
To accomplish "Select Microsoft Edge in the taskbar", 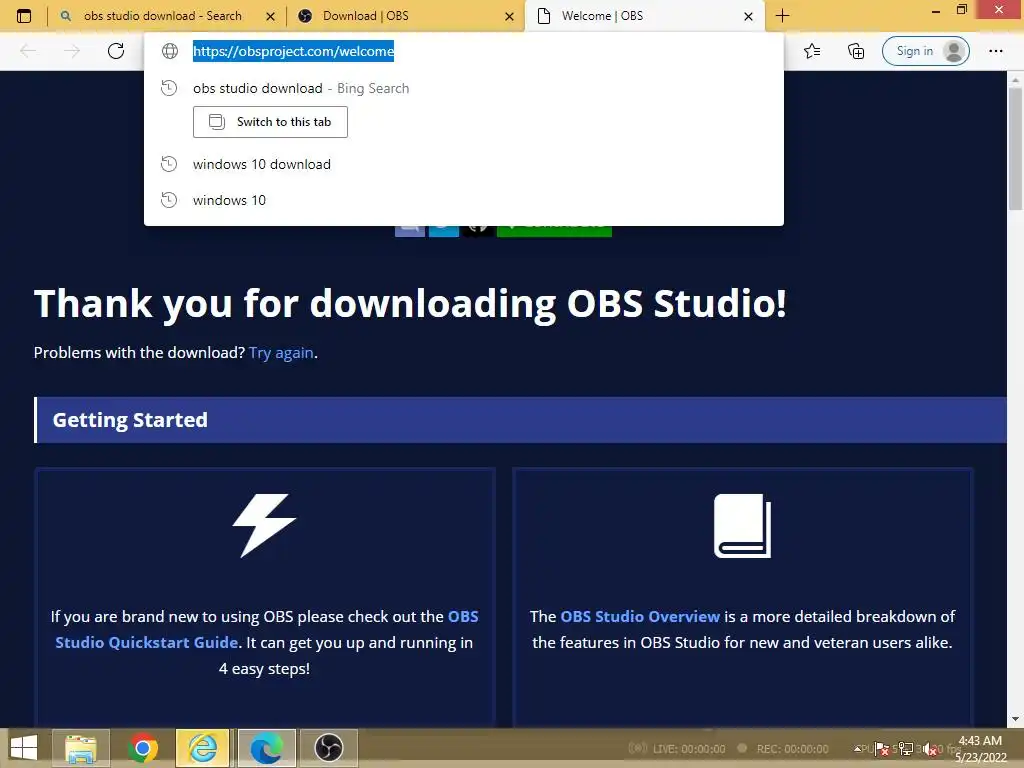I will pos(266,748).
